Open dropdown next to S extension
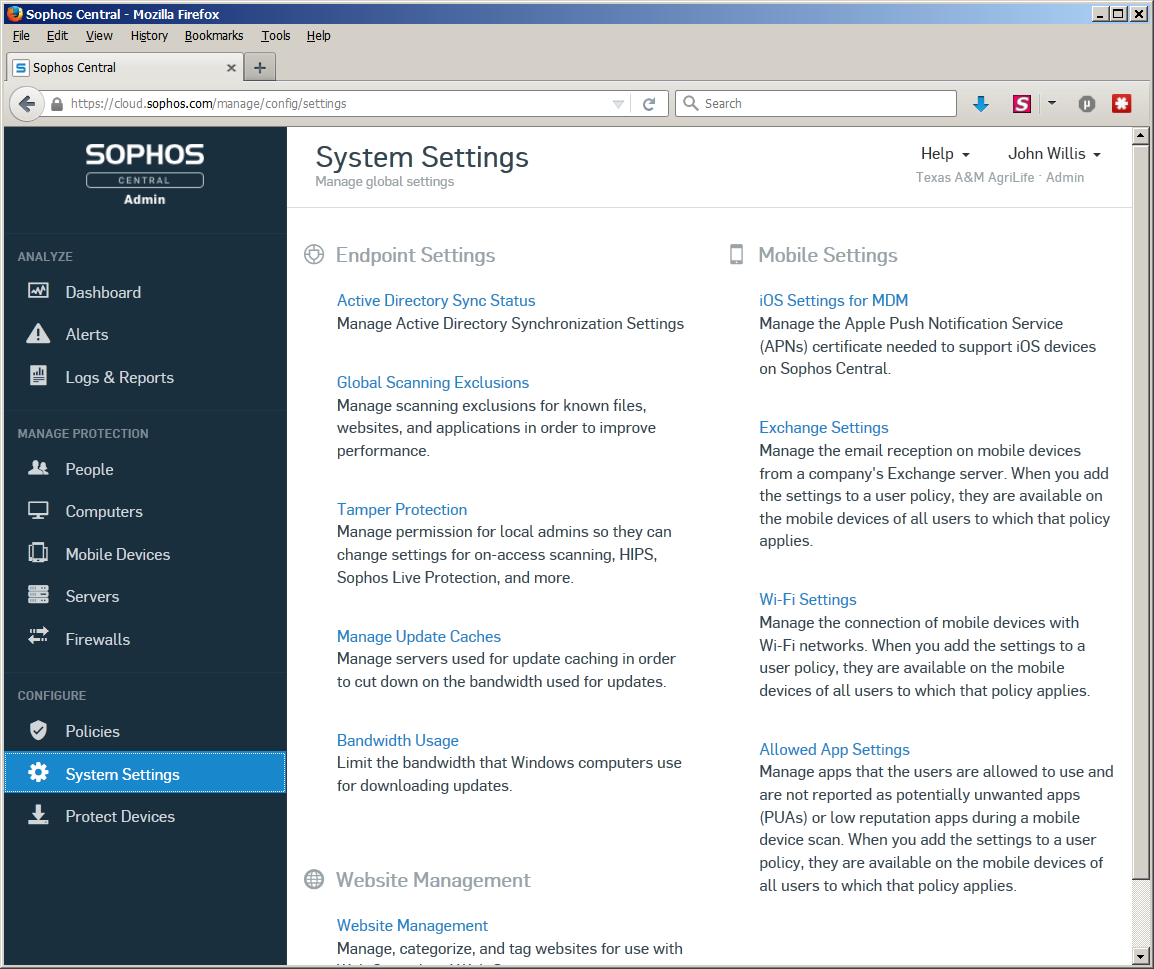Viewport: 1154px width, 969px height. coord(1052,103)
